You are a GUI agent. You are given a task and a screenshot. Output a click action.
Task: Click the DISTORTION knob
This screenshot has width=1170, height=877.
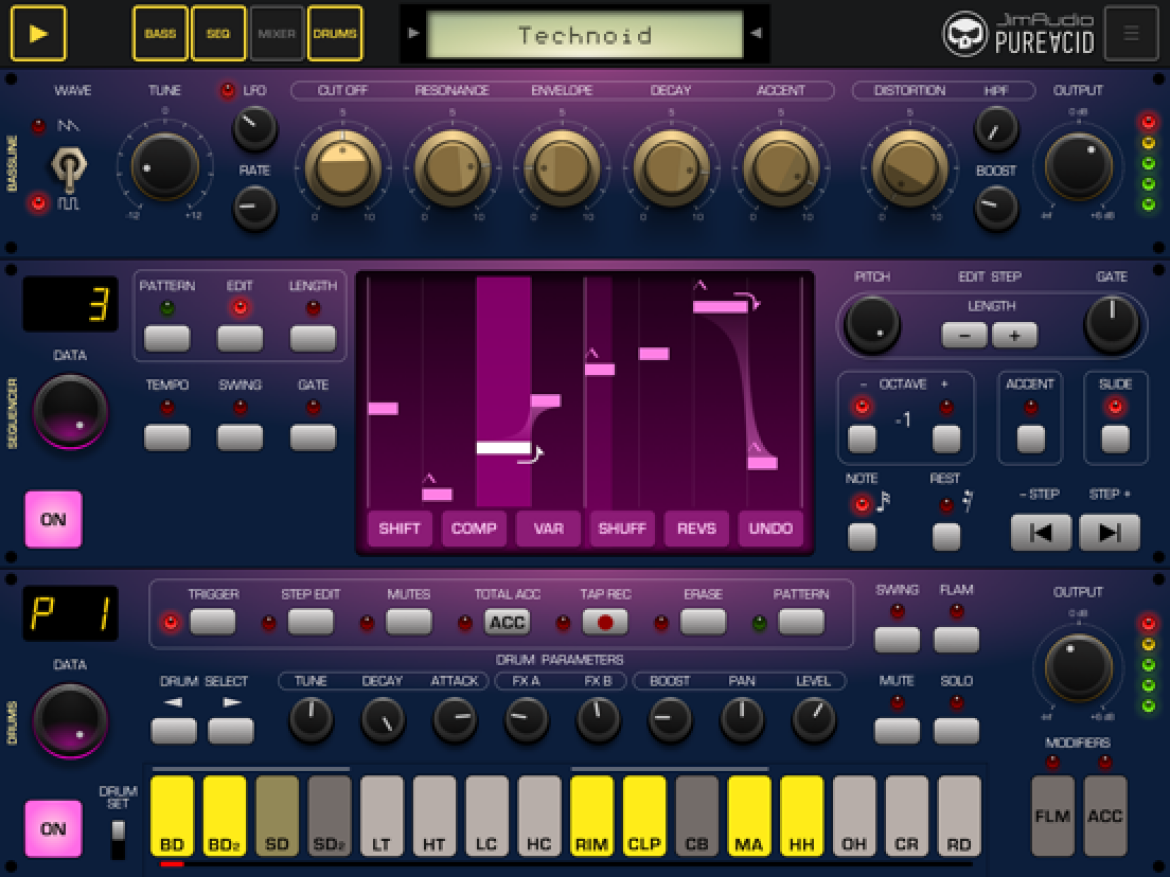coord(910,167)
